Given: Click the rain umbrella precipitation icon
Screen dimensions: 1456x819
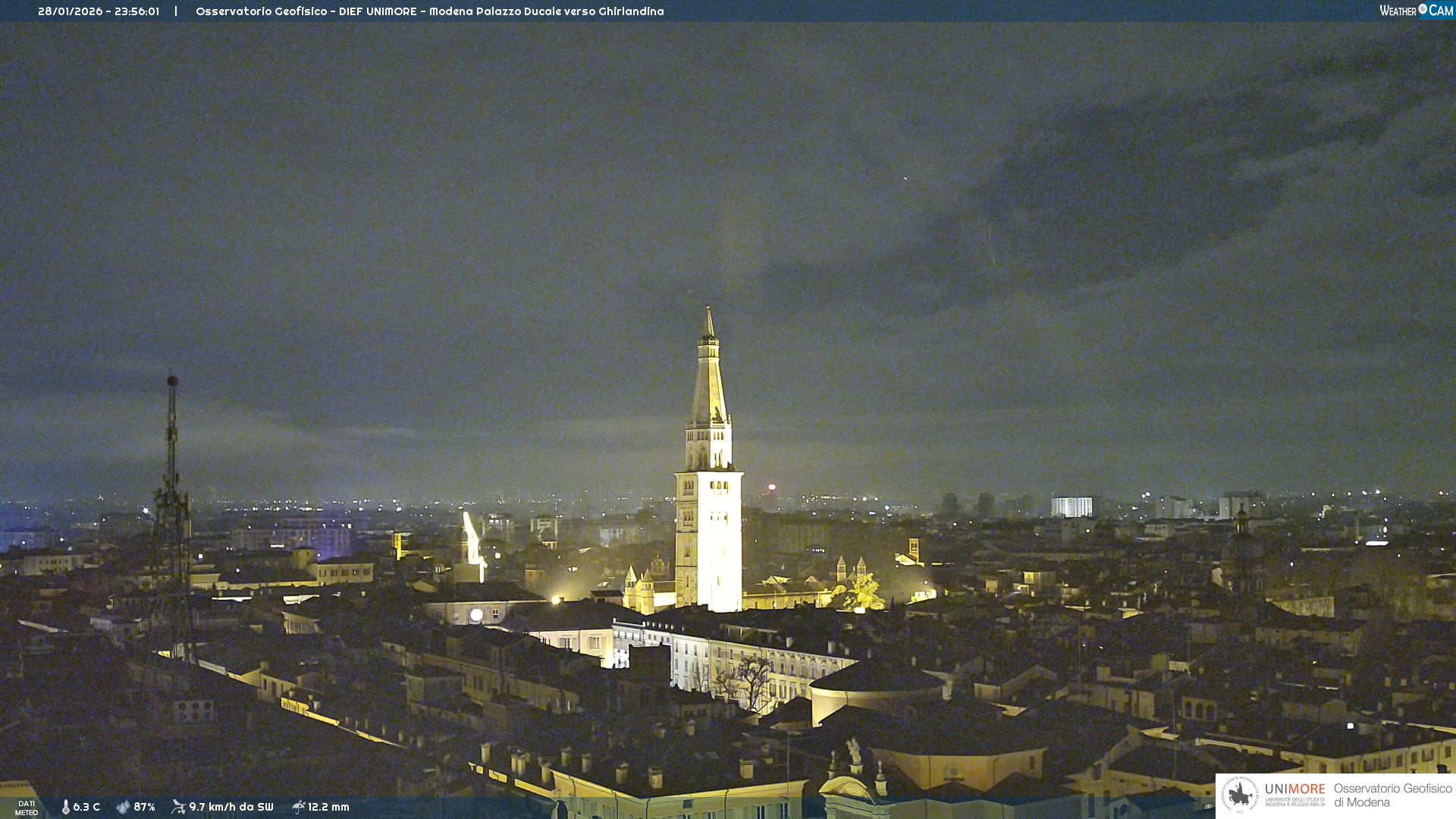Looking at the screenshot, I should coord(298,807).
